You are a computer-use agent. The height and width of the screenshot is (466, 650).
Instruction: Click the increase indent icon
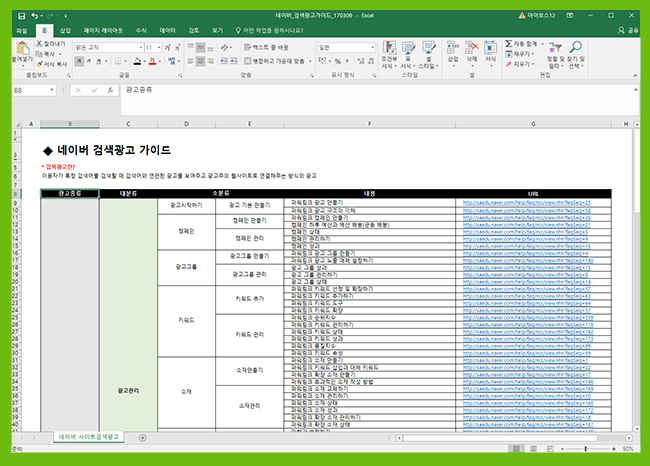point(234,61)
